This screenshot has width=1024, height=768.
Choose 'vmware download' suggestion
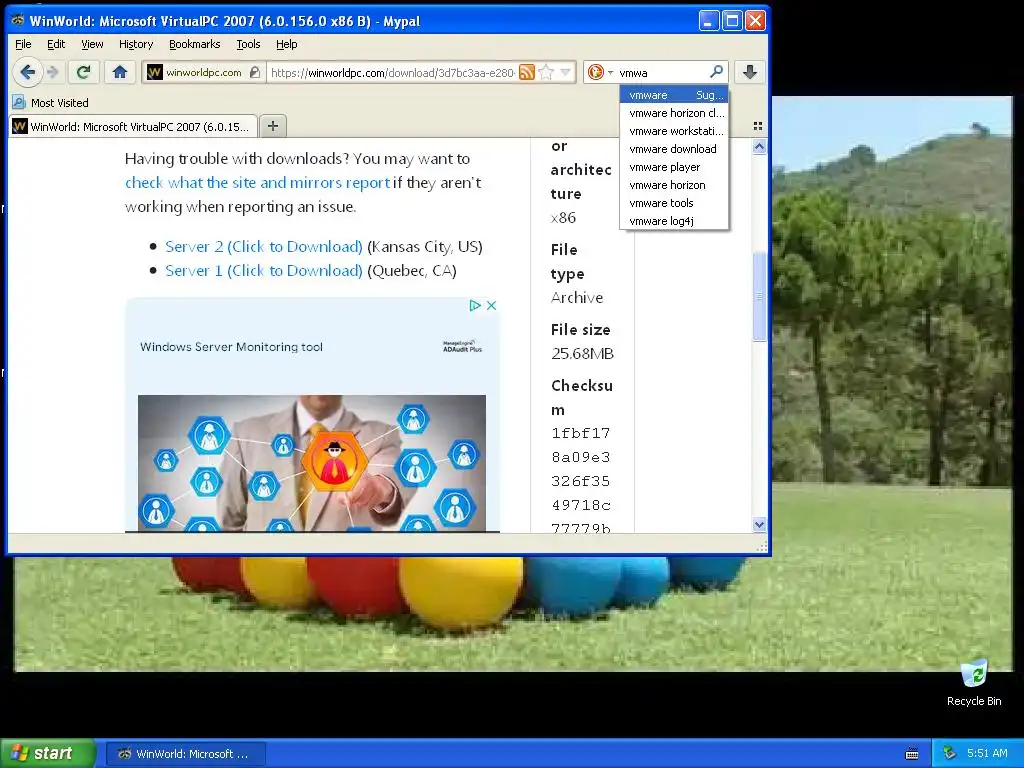[x=674, y=149]
